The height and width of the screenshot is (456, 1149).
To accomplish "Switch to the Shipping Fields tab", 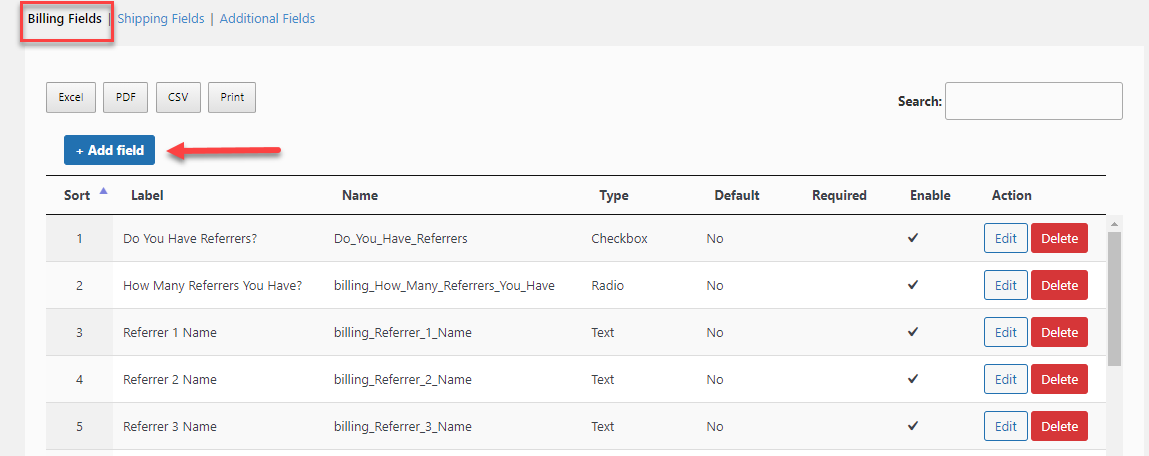I will [160, 18].
